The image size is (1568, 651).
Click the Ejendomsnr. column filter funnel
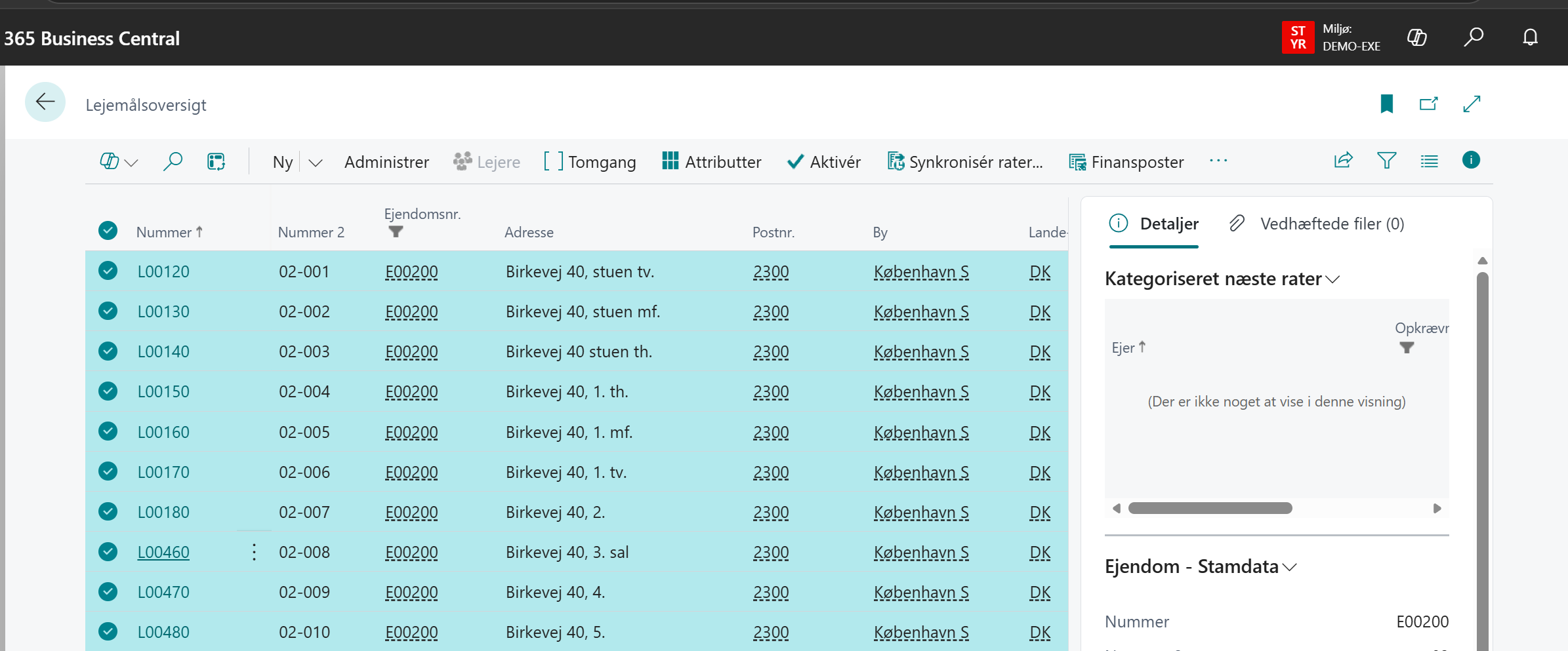(x=396, y=231)
